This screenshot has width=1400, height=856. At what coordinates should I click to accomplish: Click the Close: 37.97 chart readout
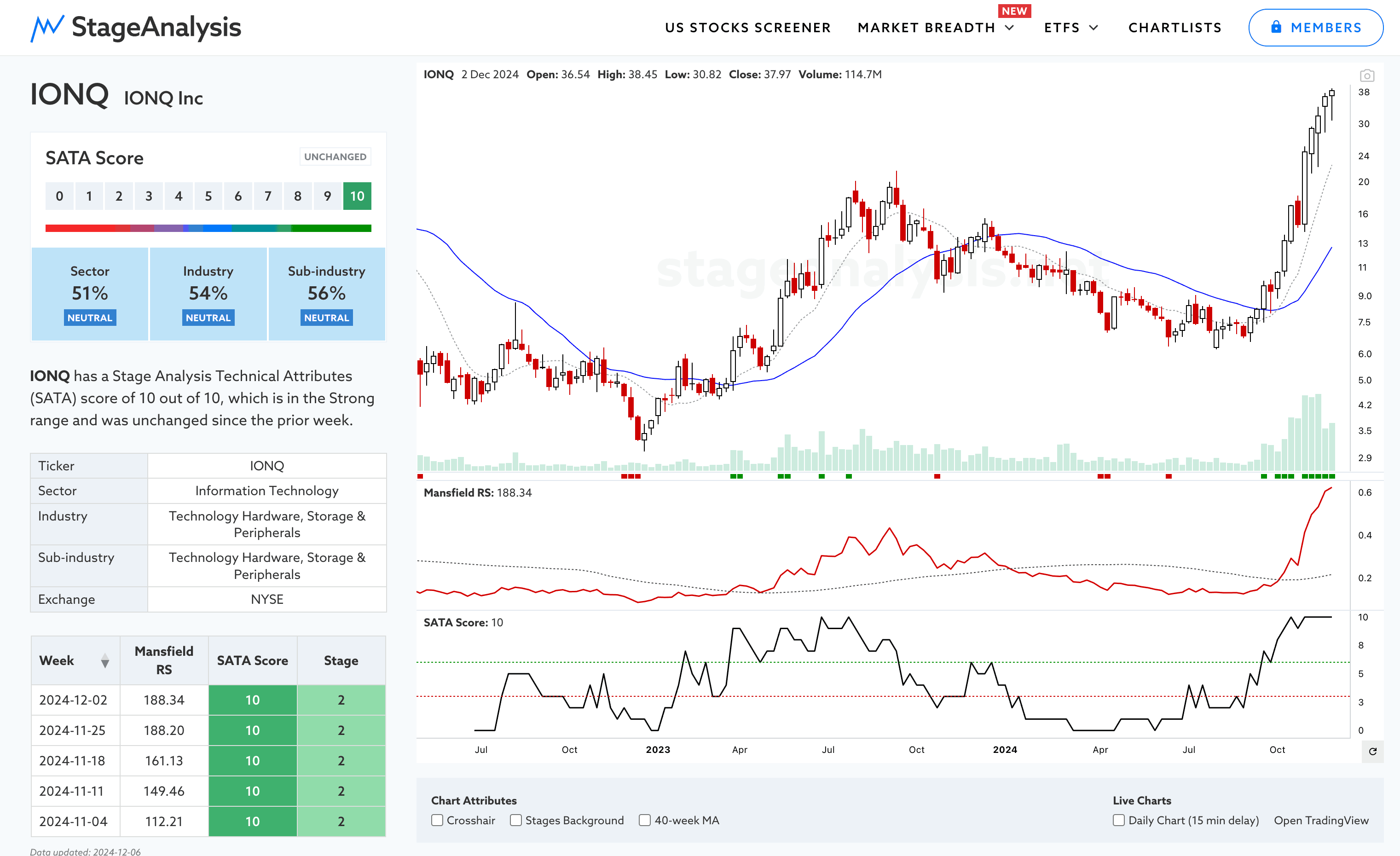click(x=760, y=75)
